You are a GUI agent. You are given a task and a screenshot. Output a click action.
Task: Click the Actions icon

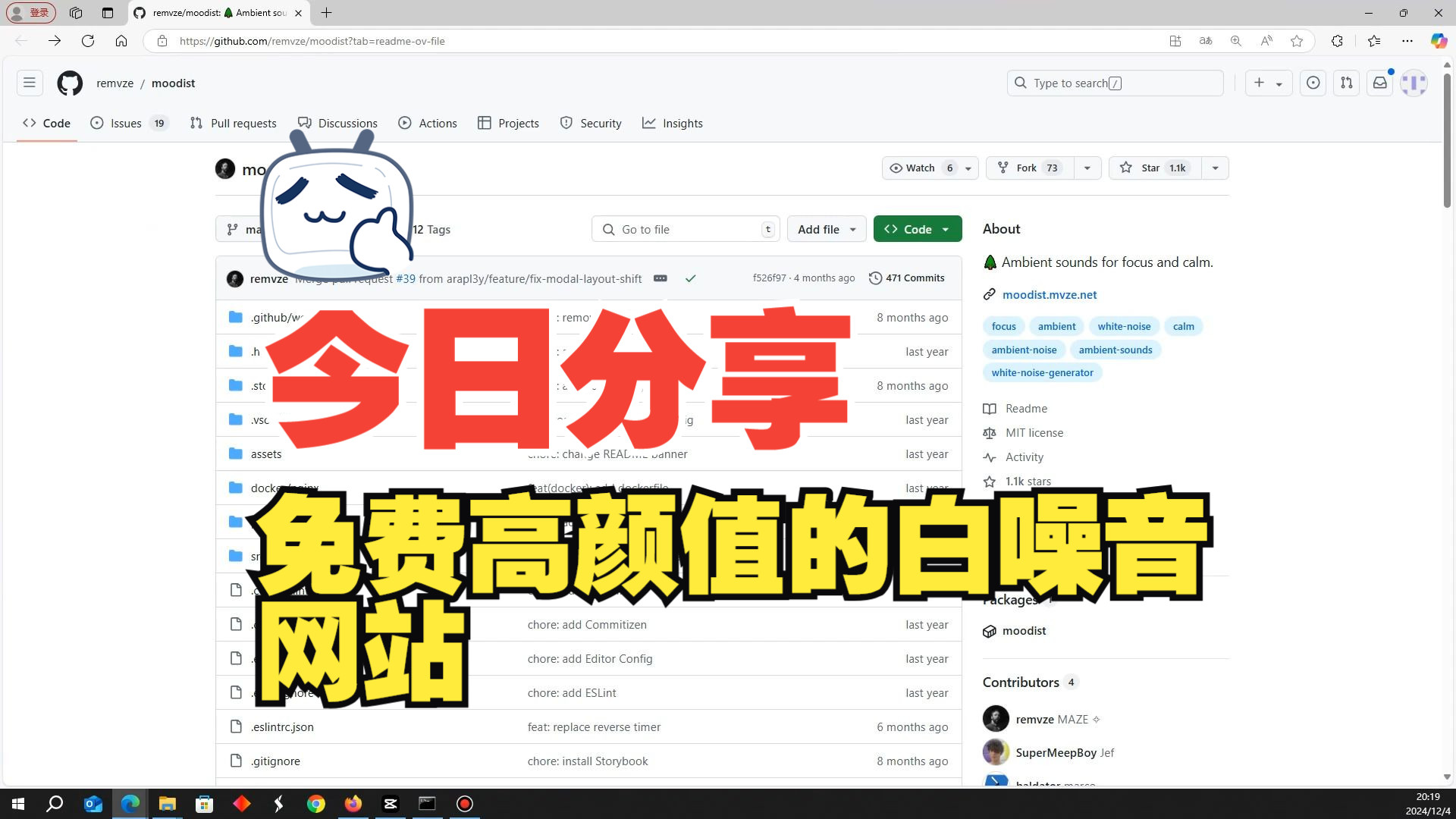pyautogui.click(x=405, y=122)
